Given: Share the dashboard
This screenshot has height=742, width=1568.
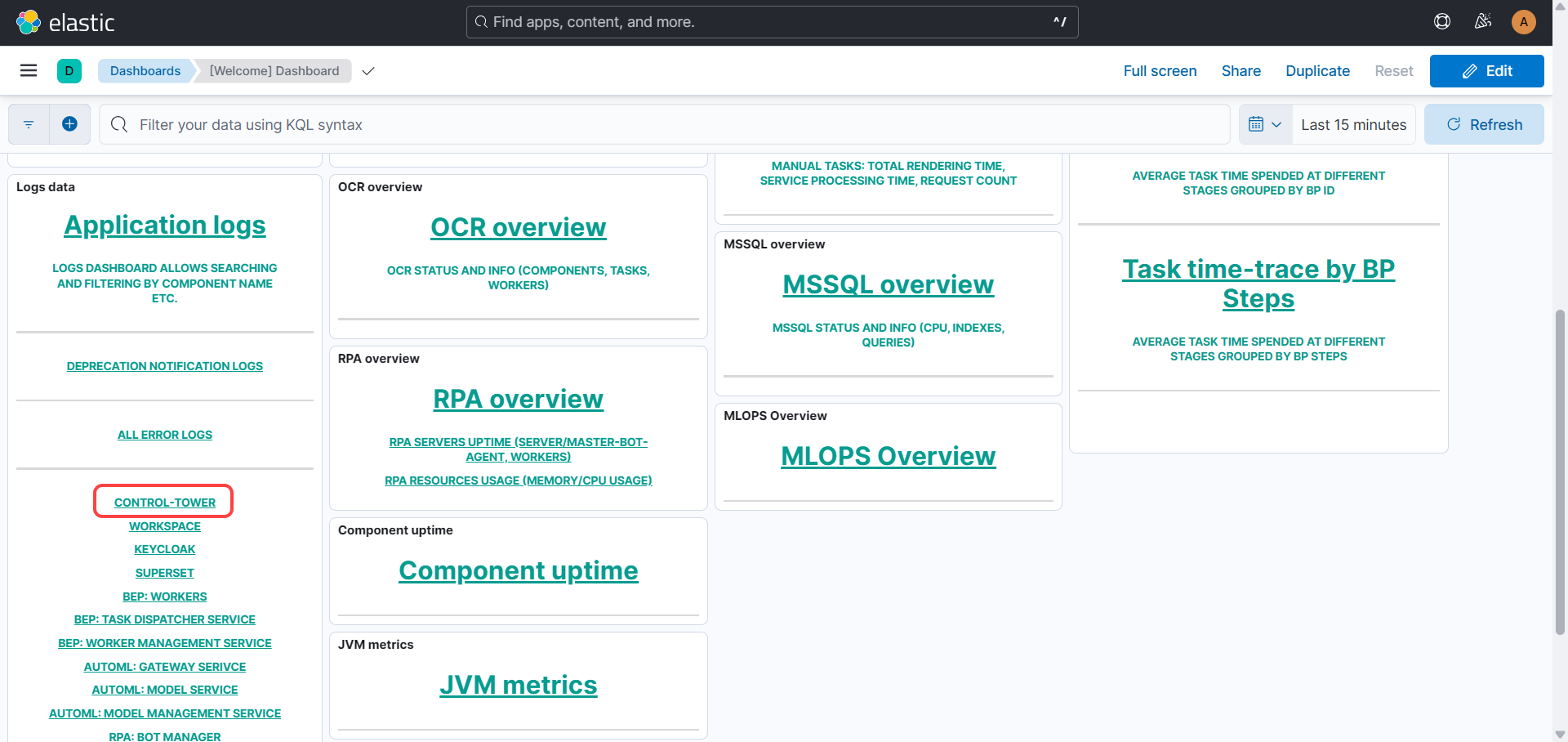Looking at the screenshot, I should (x=1241, y=71).
